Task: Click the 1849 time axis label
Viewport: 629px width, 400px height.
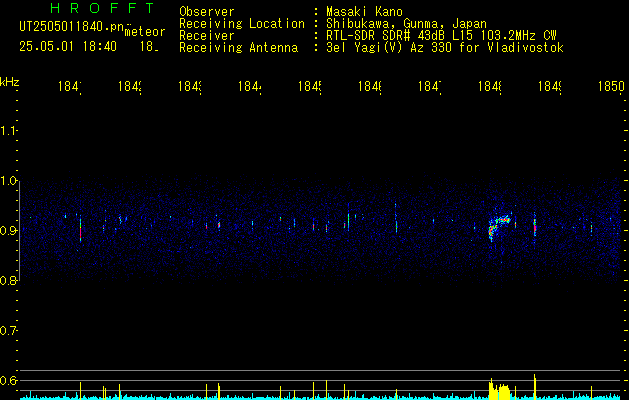Action: point(550,86)
